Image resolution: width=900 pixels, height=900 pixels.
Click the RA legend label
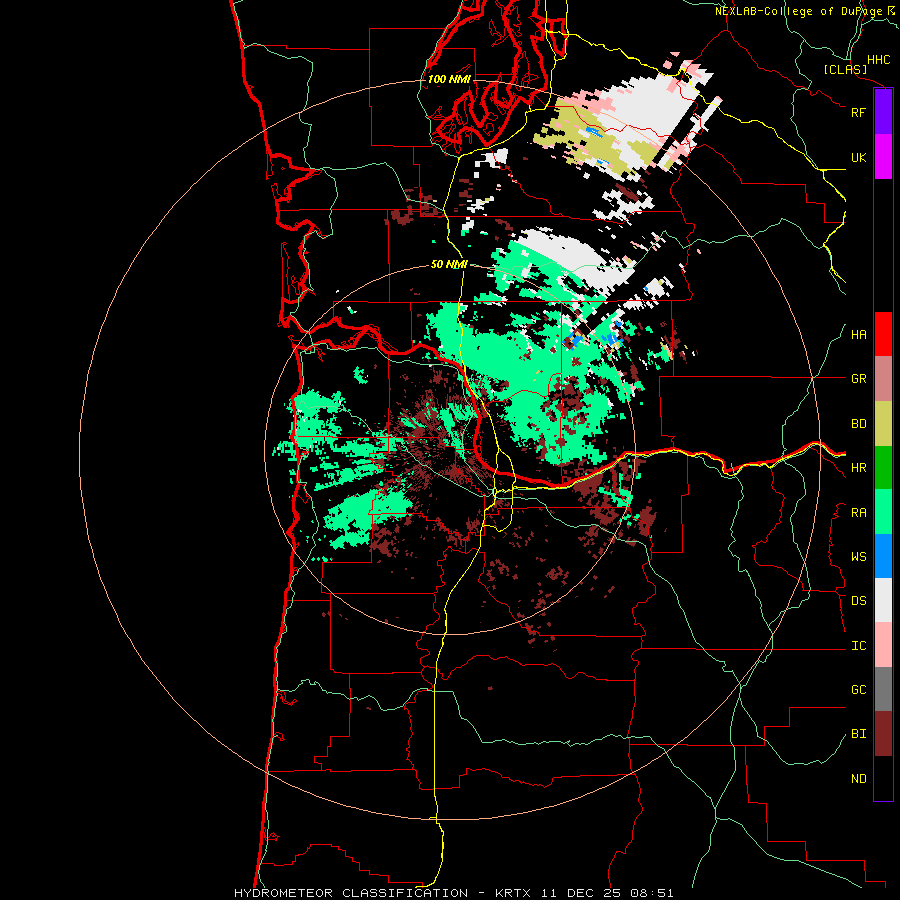858,513
